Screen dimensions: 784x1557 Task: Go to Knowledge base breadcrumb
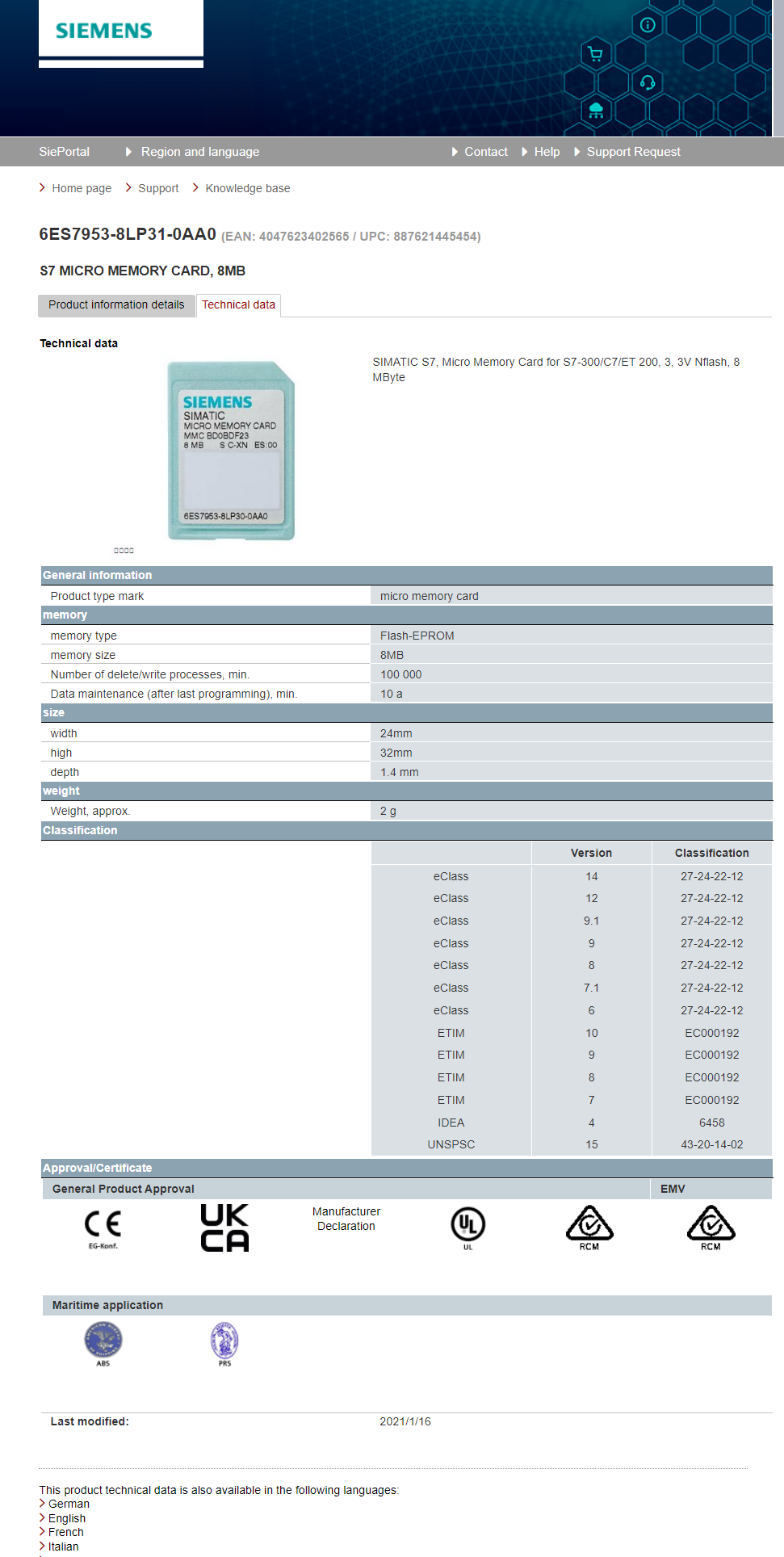point(247,188)
